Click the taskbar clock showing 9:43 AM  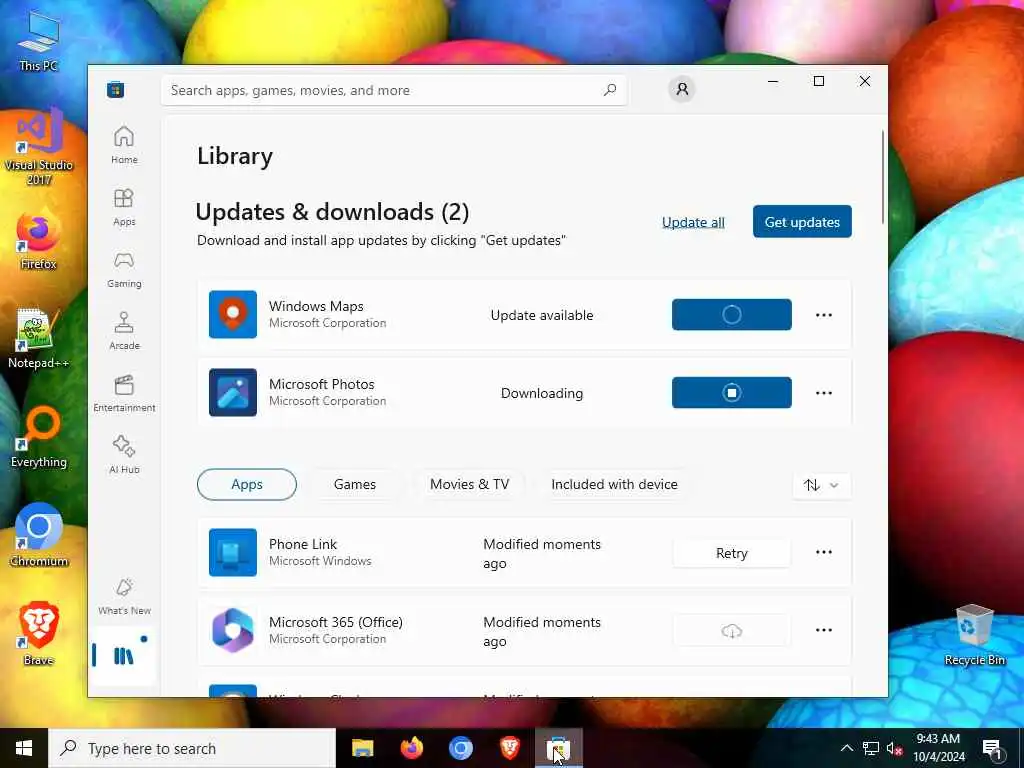[938, 748]
